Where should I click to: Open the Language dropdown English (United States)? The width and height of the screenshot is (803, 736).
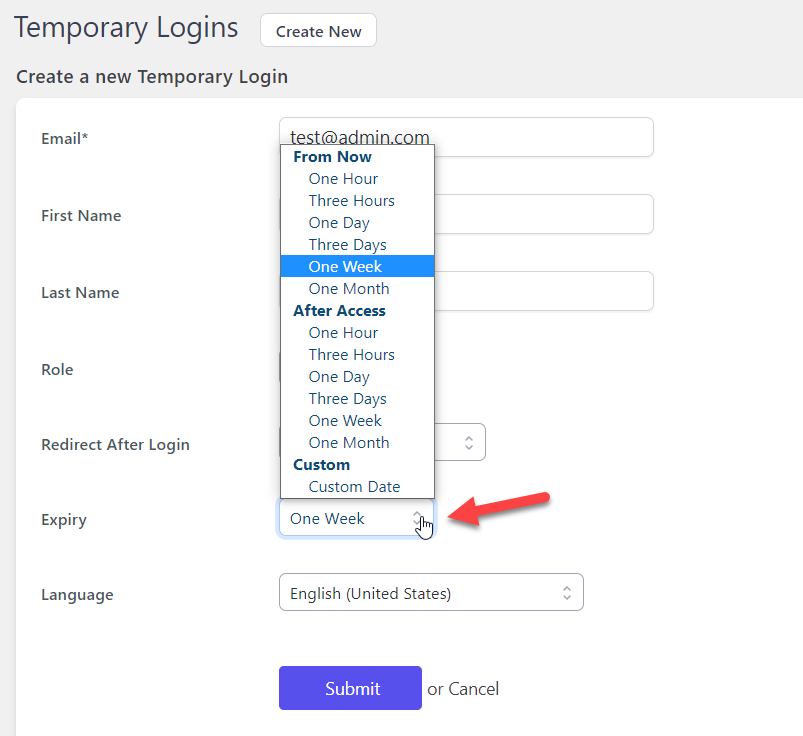coord(431,593)
